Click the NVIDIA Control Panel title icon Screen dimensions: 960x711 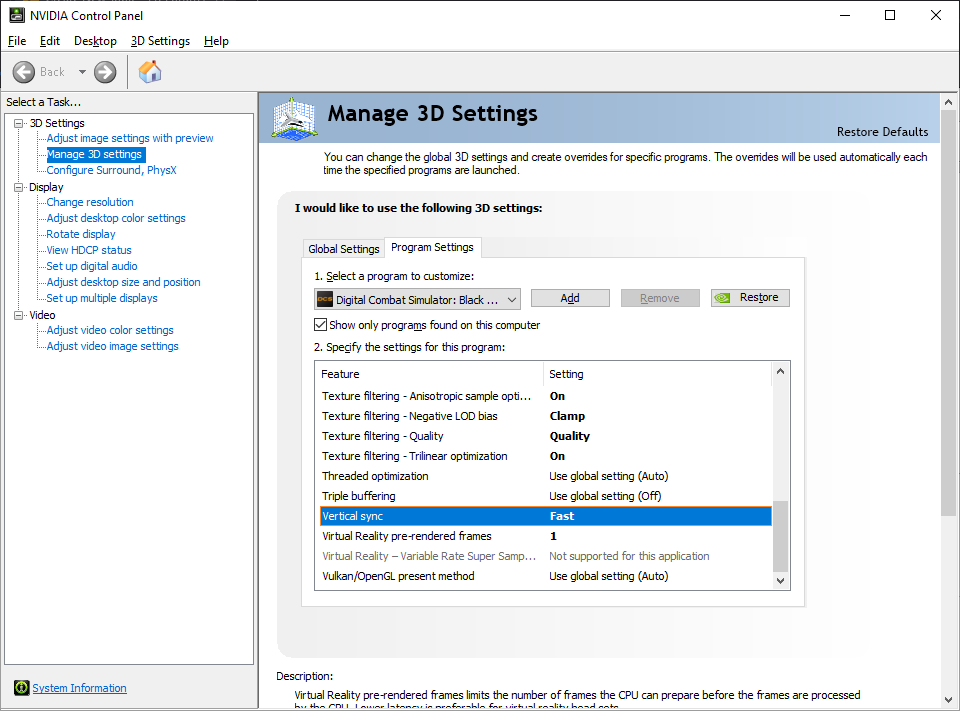(17, 15)
